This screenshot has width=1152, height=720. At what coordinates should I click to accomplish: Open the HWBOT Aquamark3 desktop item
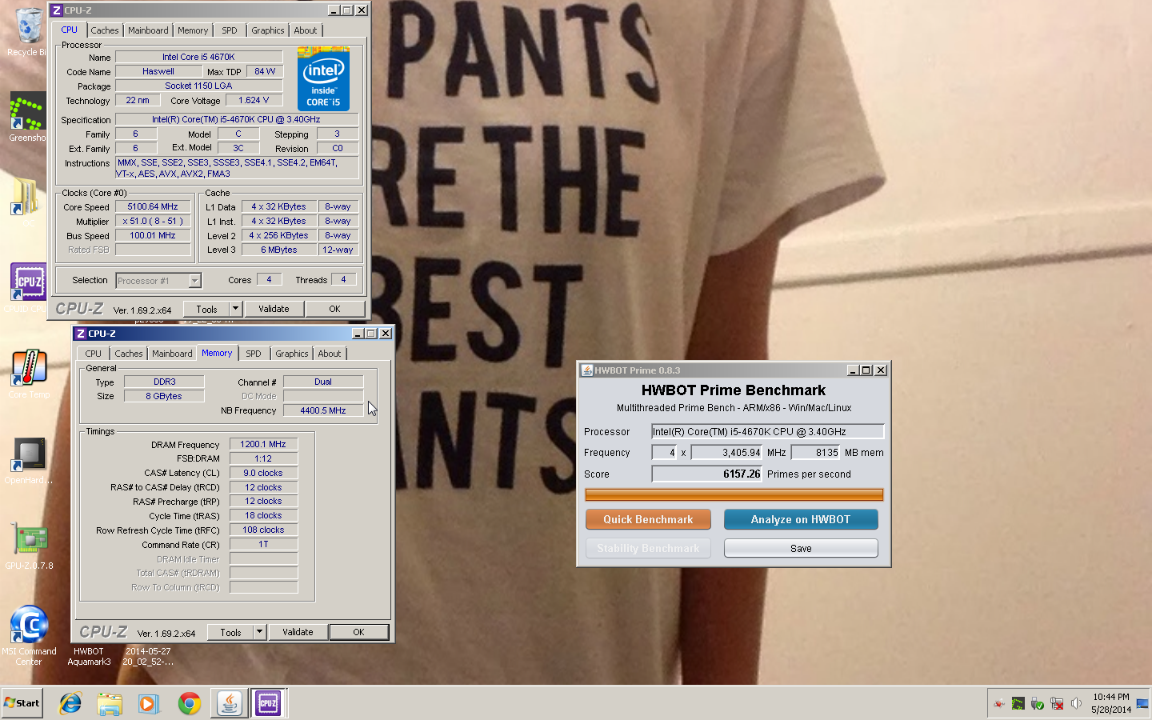(x=88, y=656)
